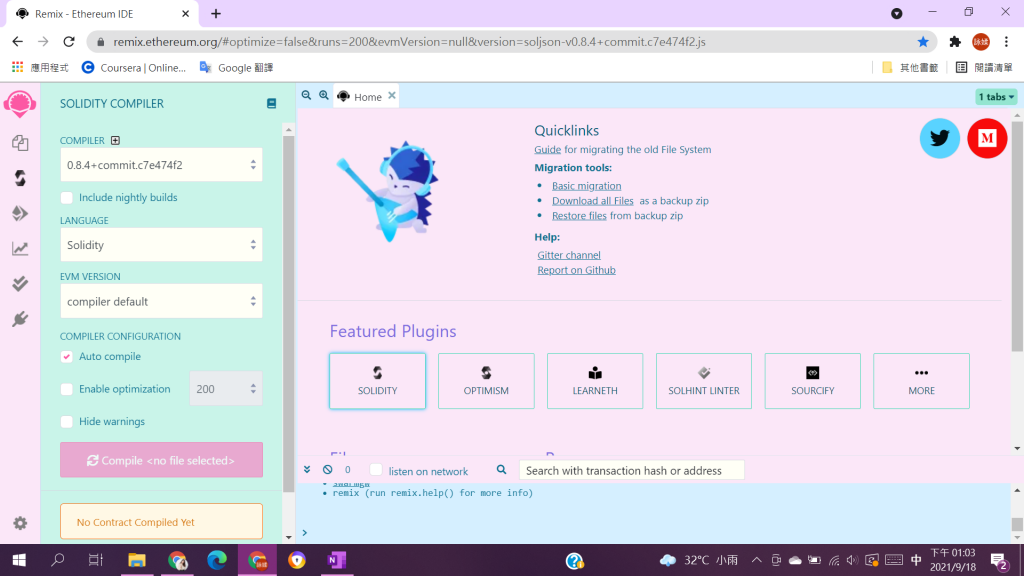Open the Remix Medium icon
The image size is (1024, 576).
(x=987, y=138)
